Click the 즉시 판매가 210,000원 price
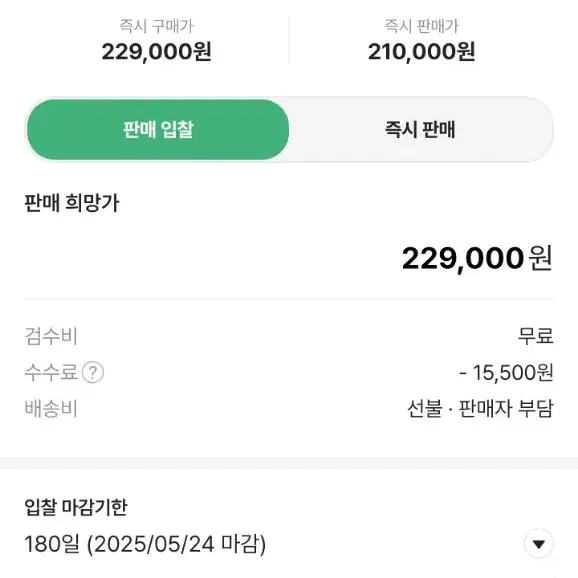 pos(421,51)
